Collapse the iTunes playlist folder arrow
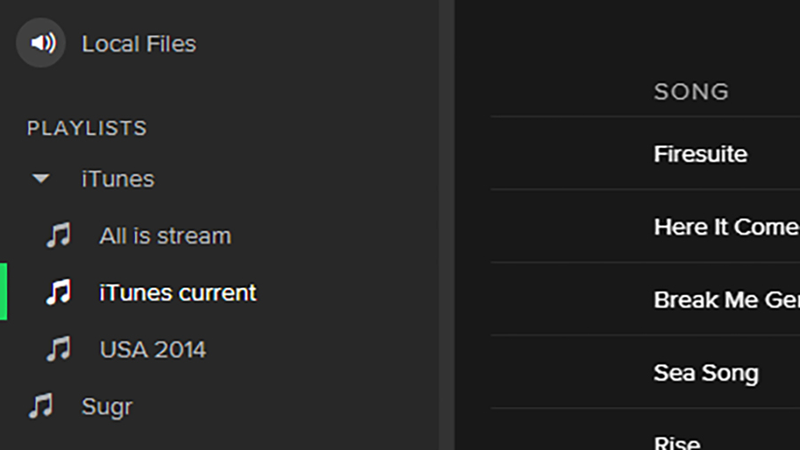 pos(41,179)
